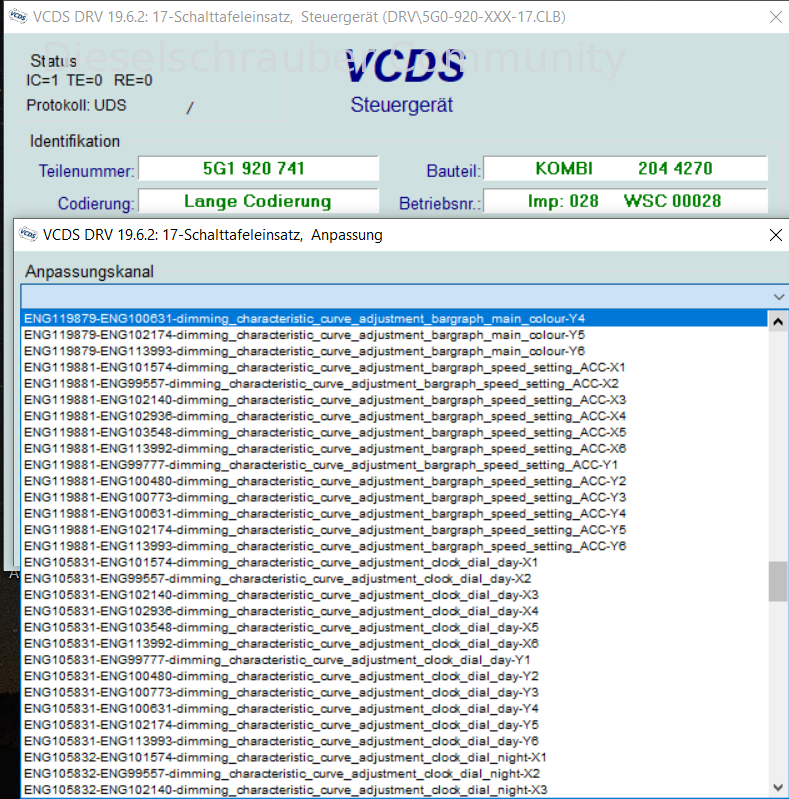Select clock_dial_day-X3 channel entry
The width and height of the screenshot is (789, 799).
pos(394,595)
